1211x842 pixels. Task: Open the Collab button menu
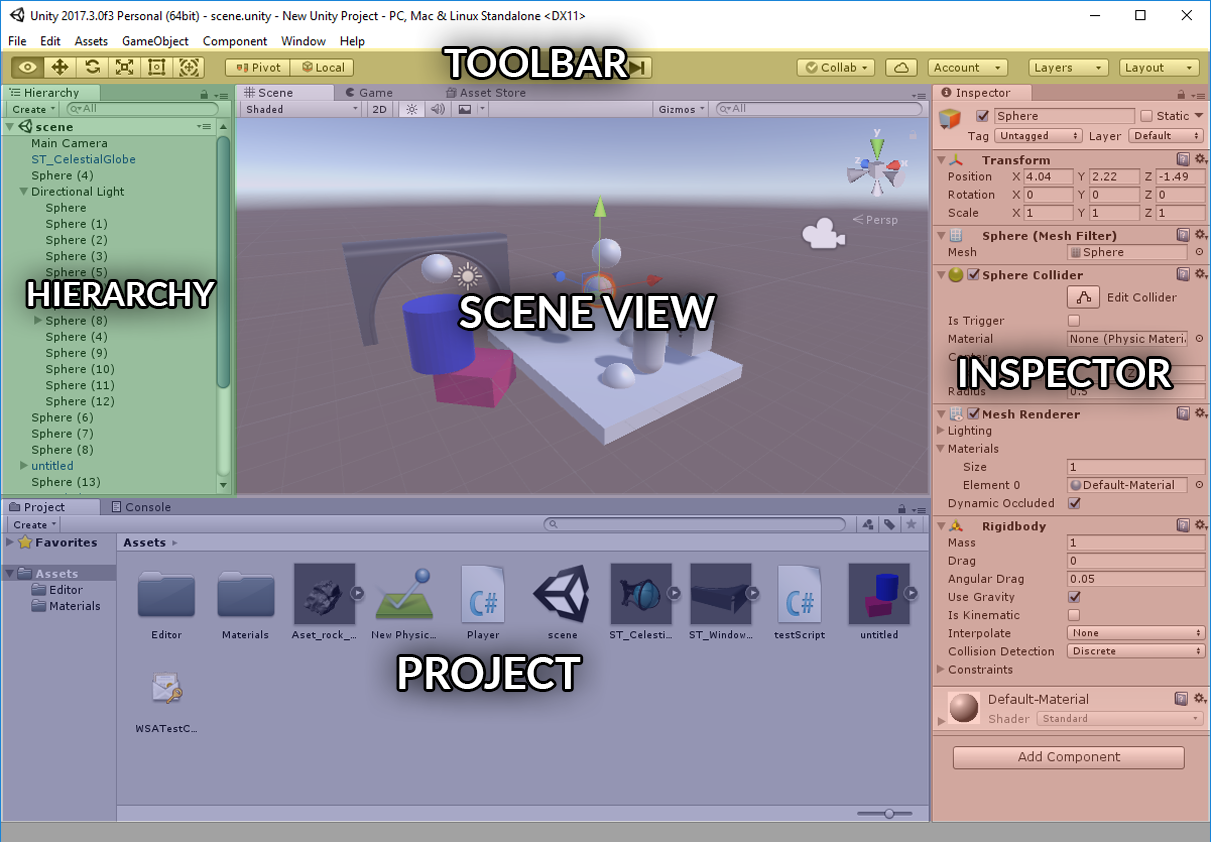coord(836,67)
